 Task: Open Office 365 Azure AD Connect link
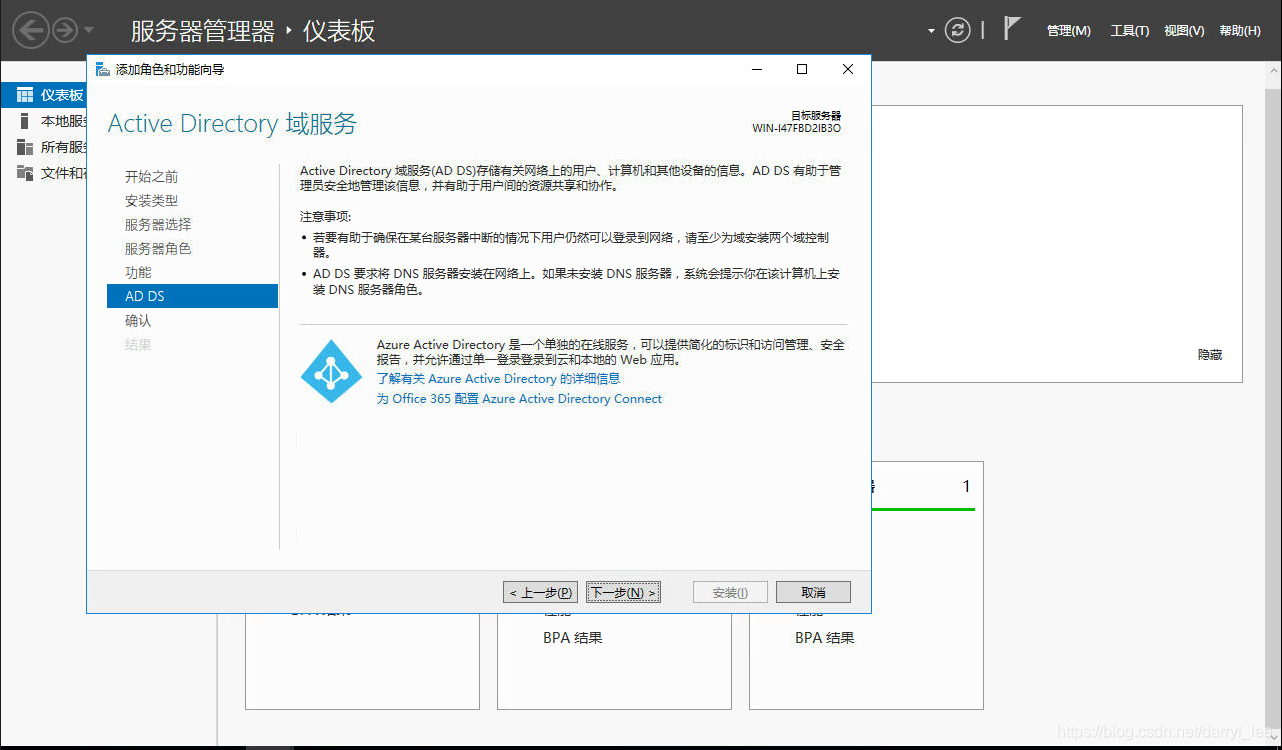pos(519,399)
